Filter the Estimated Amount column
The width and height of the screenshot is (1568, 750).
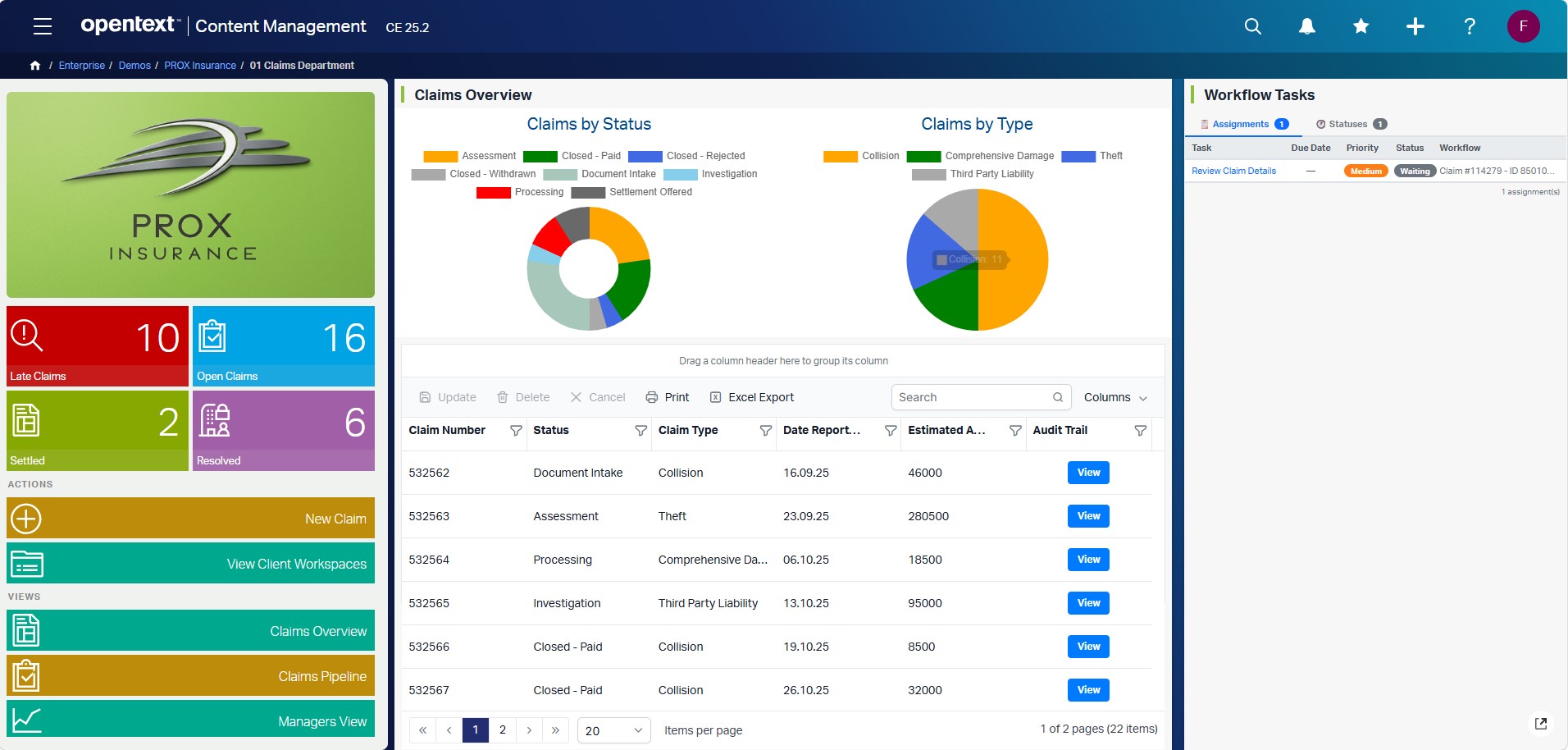pos(1015,431)
